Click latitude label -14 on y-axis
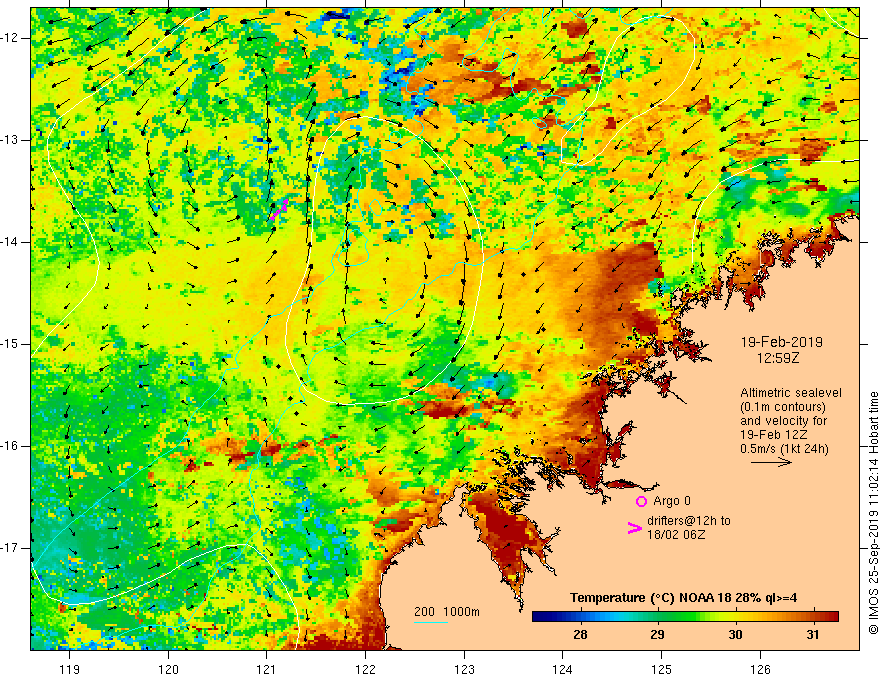 coord(10,242)
